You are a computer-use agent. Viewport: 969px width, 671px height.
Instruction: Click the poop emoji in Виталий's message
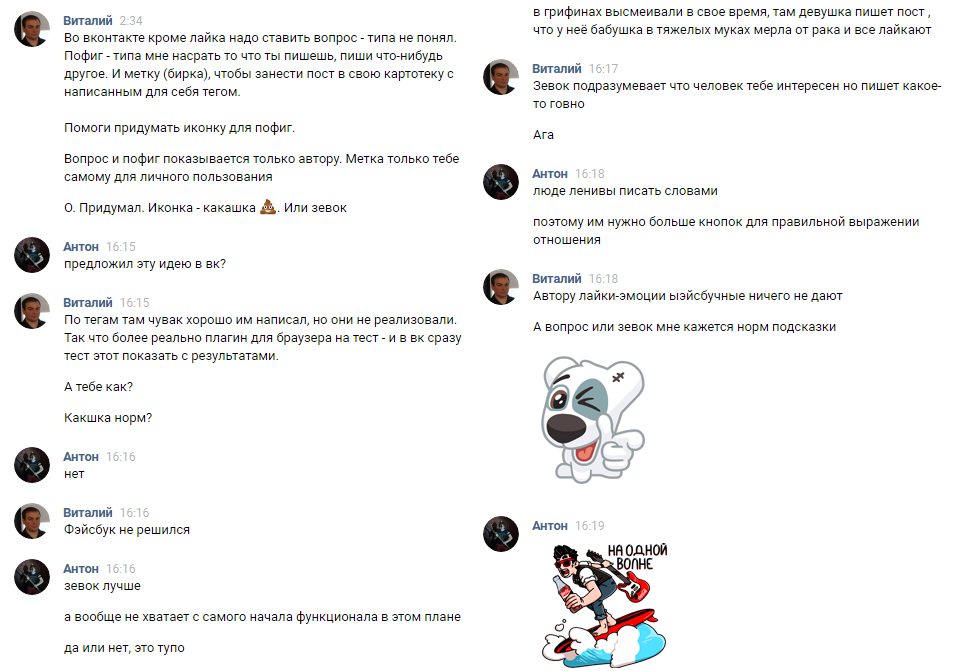(268, 207)
